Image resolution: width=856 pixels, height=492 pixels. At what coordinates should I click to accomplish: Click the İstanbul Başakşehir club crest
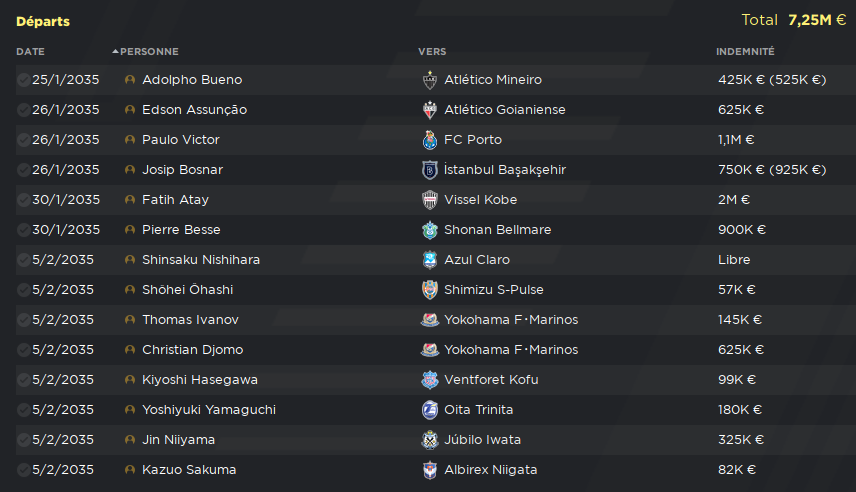tap(430, 170)
